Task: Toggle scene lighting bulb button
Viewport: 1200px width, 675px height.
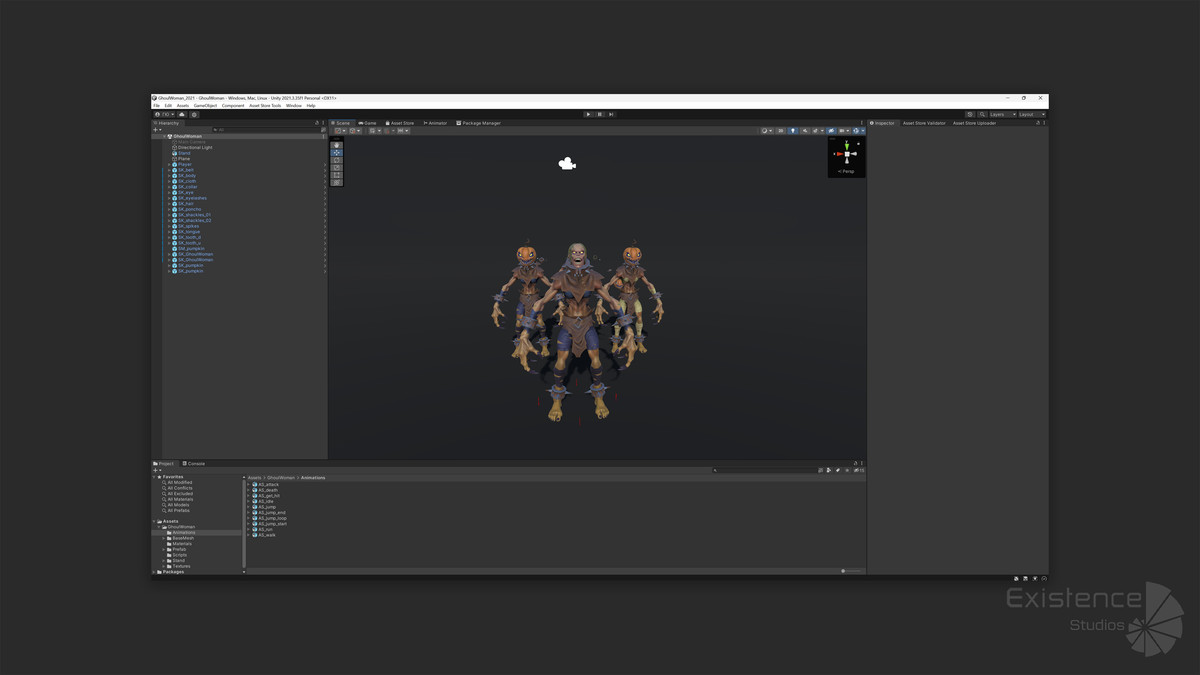Action: pyautogui.click(x=793, y=131)
